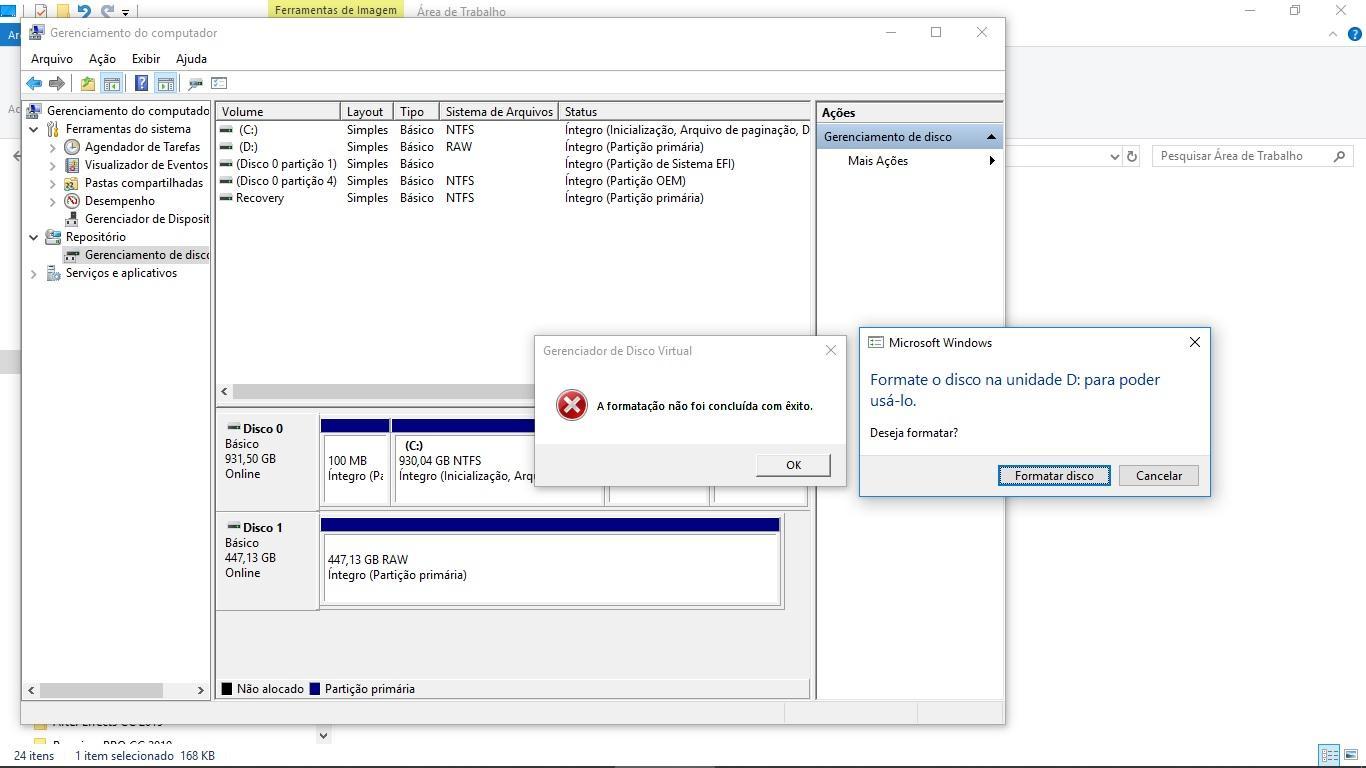Expand the Pastas compartilhadas node
Viewport: 1366px width, 768px height.
pyautogui.click(x=53, y=183)
